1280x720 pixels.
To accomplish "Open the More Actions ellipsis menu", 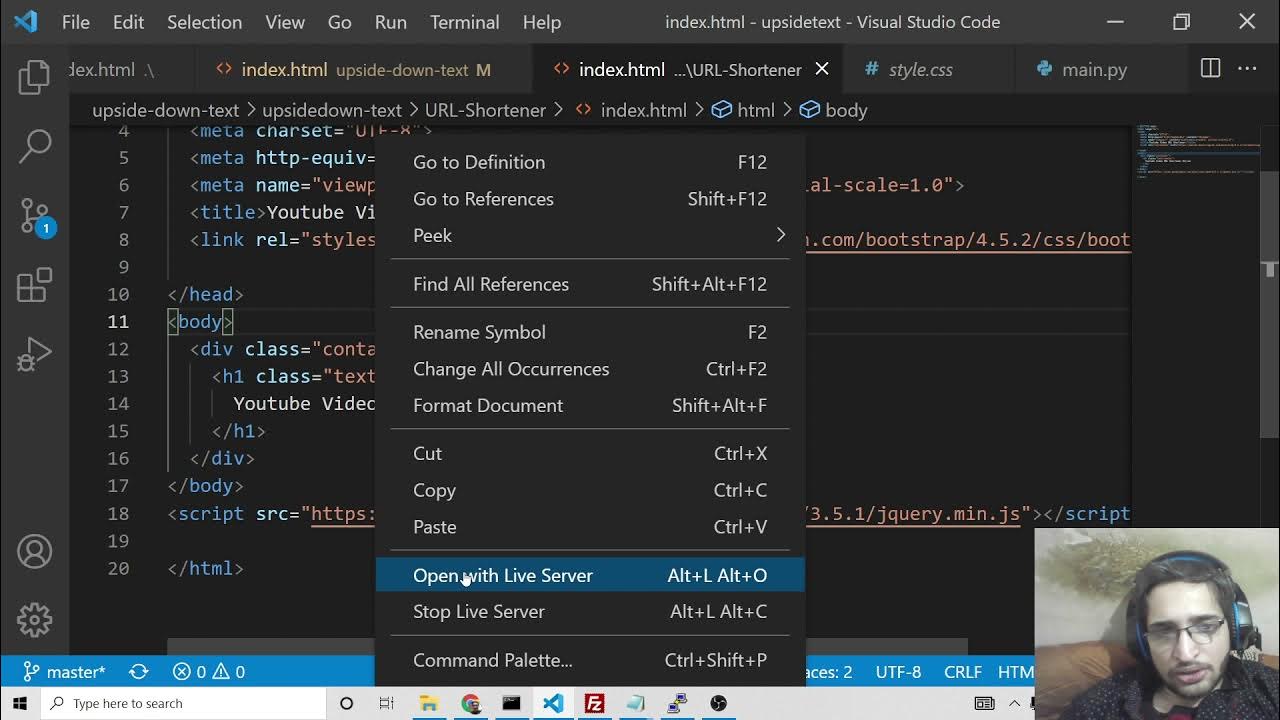I will pyautogui.click(x=1247, y=69).
